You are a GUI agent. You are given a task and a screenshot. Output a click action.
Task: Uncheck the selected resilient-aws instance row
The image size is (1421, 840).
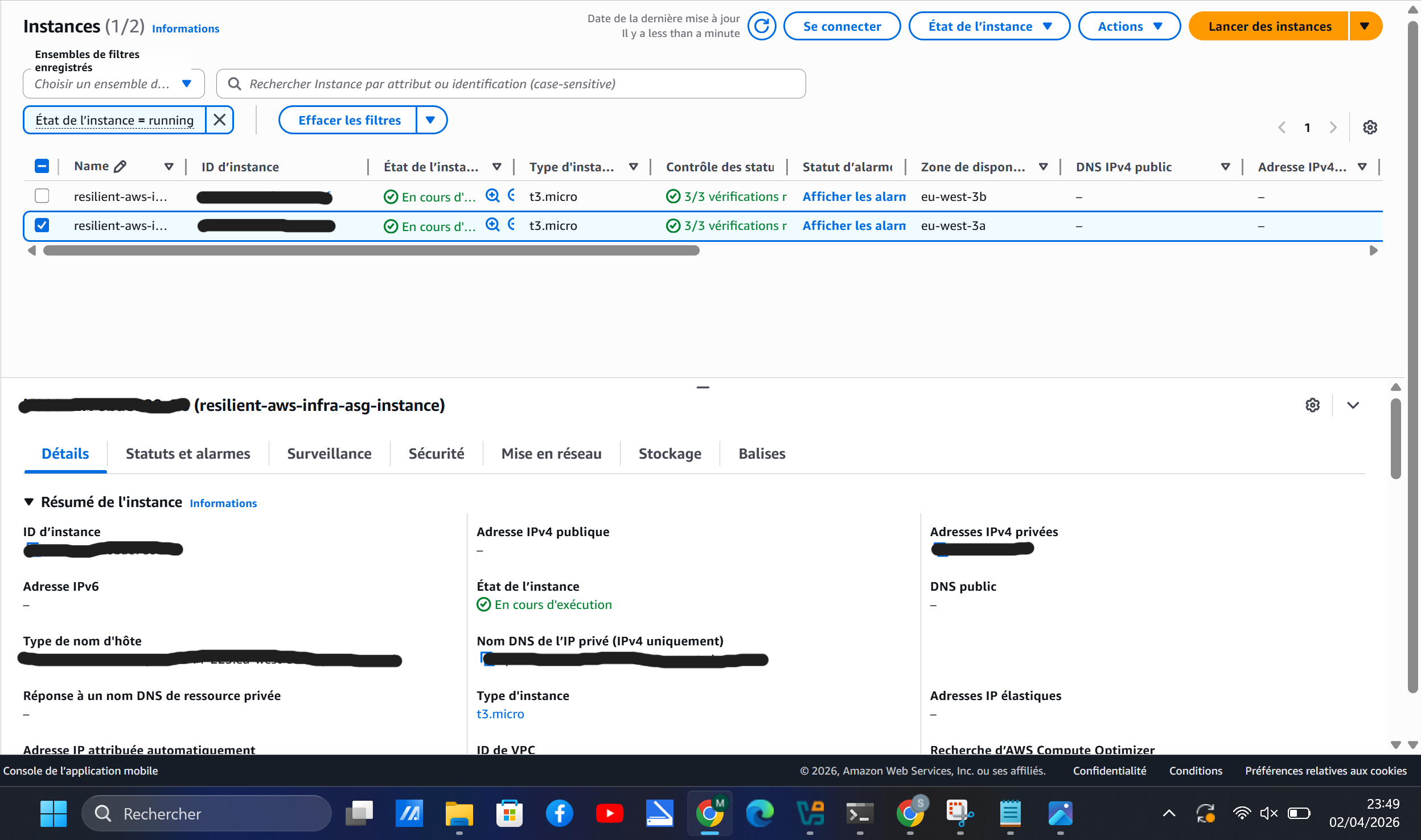42,225
